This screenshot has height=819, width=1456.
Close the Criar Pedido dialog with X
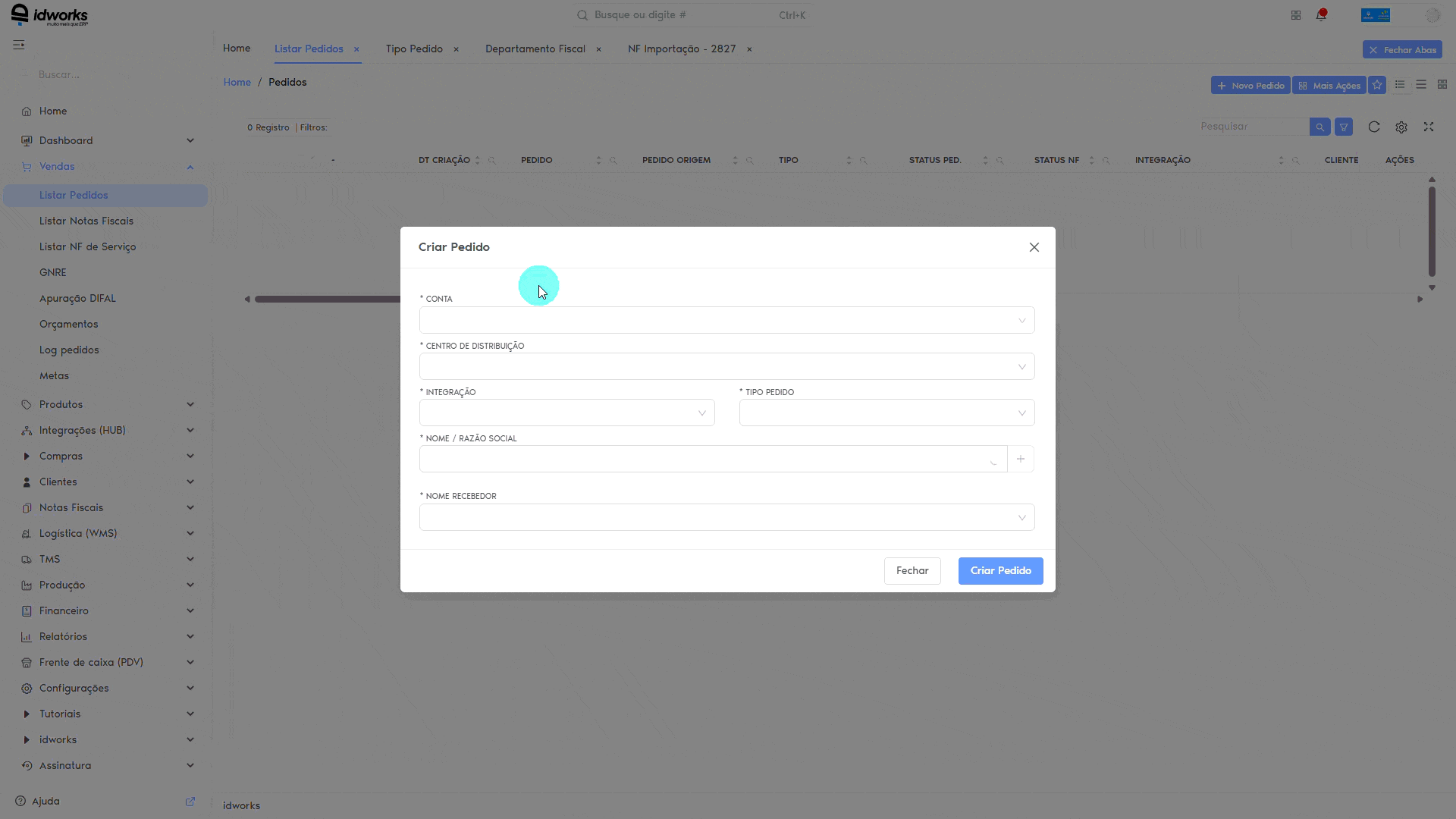click(1034, 247)
